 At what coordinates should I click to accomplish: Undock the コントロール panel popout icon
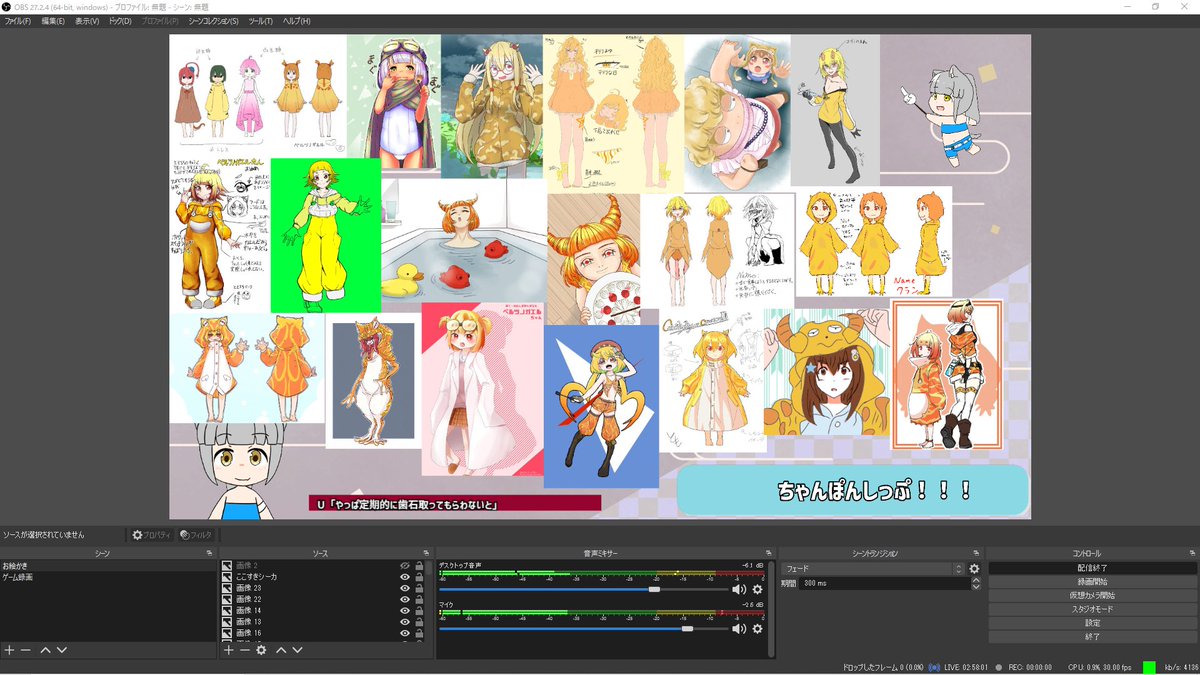click(1191, 553)
